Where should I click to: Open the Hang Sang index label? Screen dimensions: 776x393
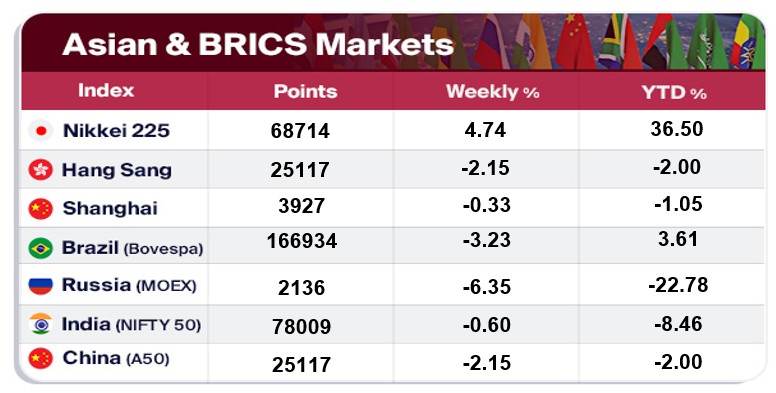point(117,170)
